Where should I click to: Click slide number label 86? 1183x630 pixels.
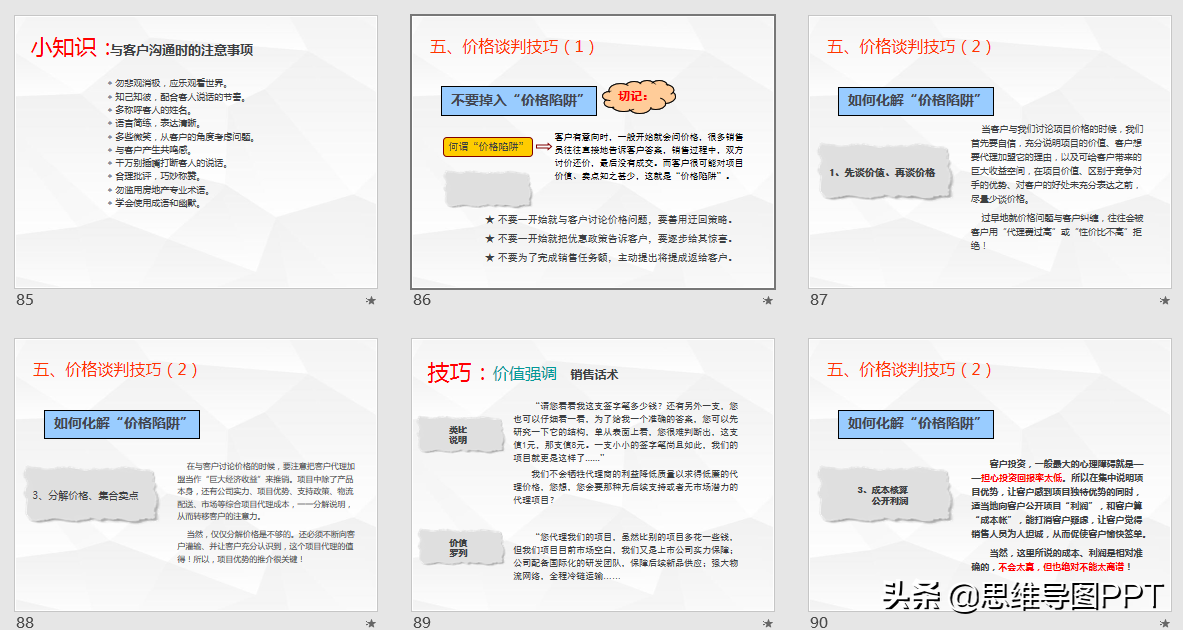point(422,300)
